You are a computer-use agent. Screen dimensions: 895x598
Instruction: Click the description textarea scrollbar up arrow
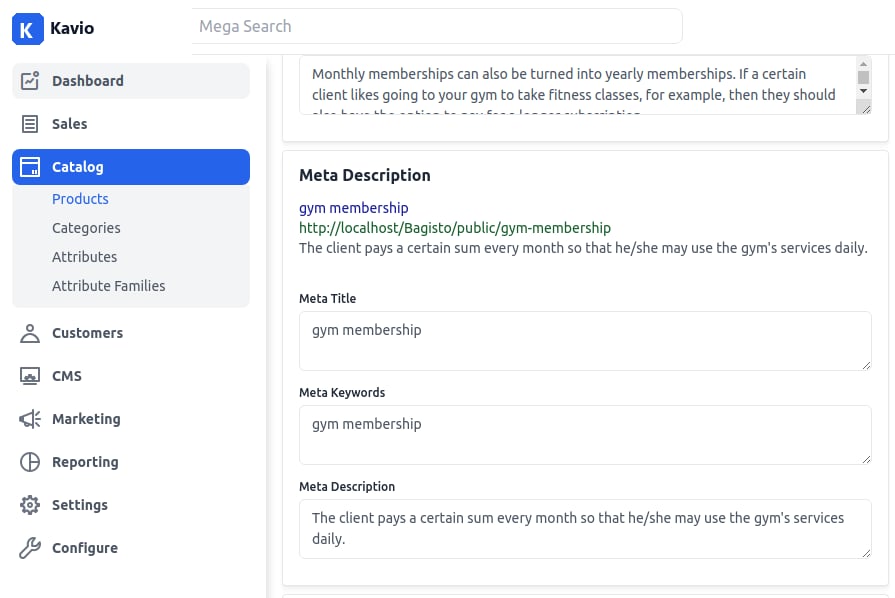coord(864,63)
